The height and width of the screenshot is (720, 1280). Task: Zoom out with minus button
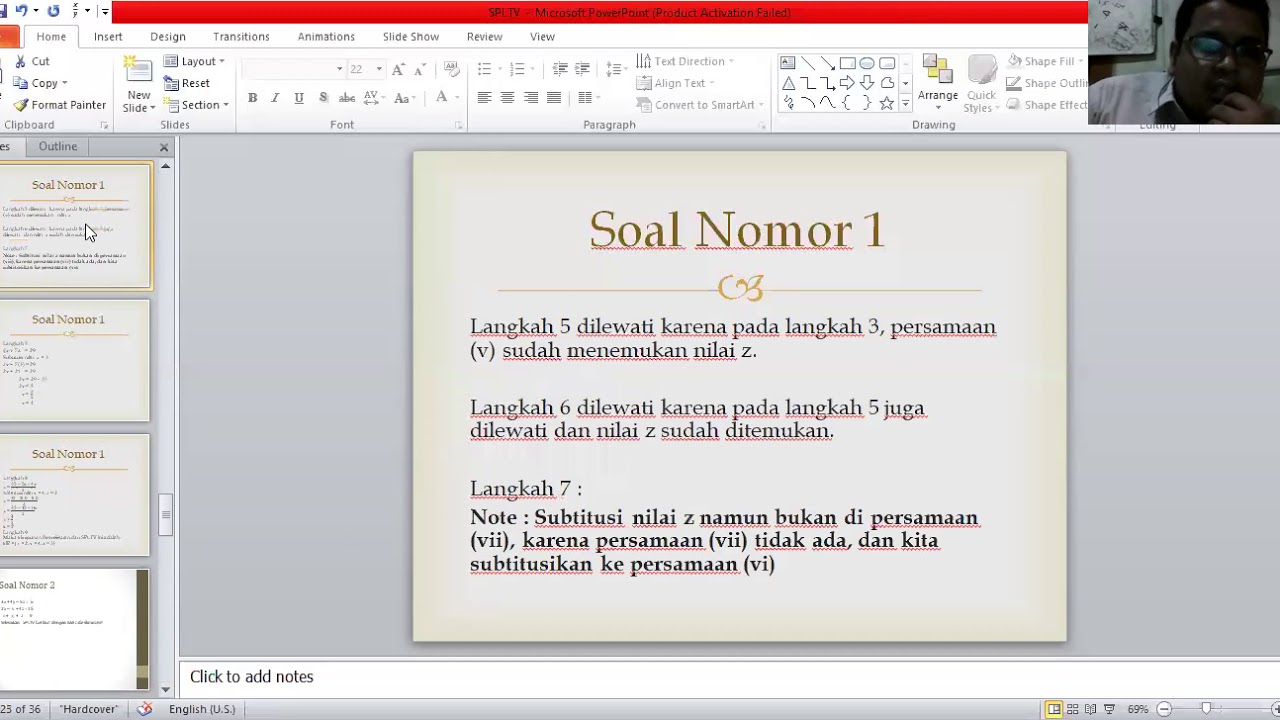1164,709
